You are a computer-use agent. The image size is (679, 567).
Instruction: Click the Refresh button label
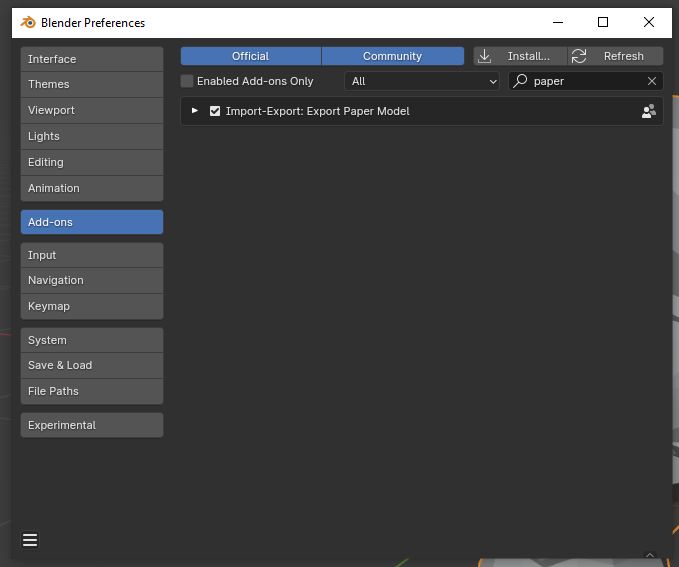[624, 56]
